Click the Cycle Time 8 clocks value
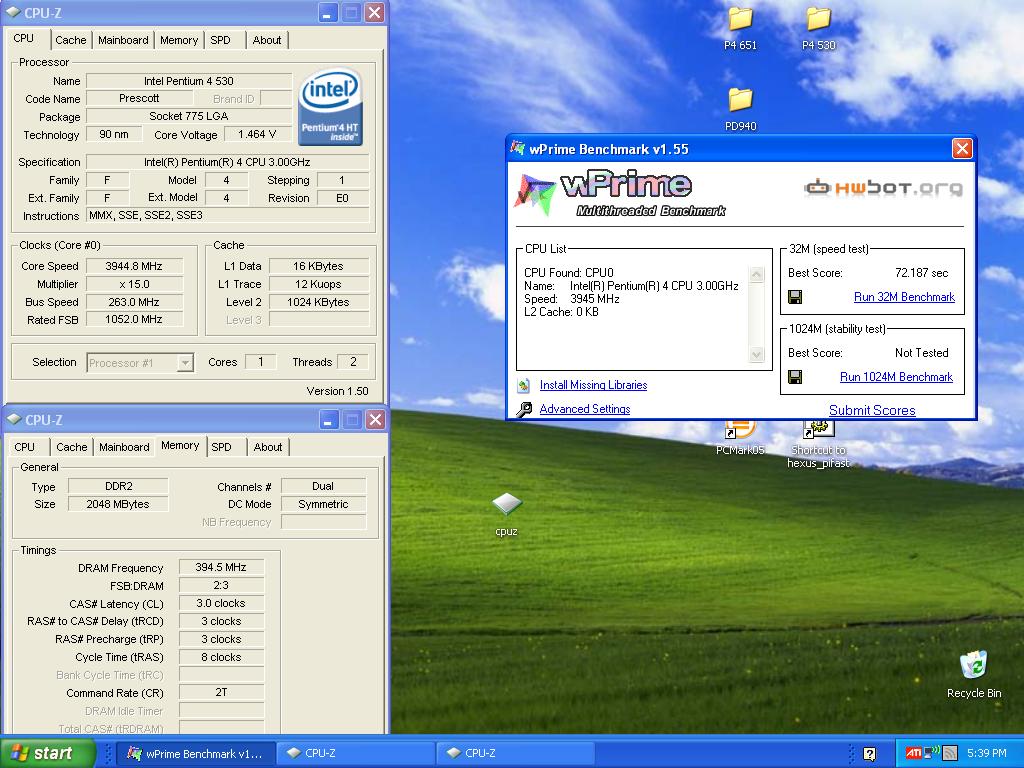The height and width of the screenshot is (768, 1024). (221, 658)
